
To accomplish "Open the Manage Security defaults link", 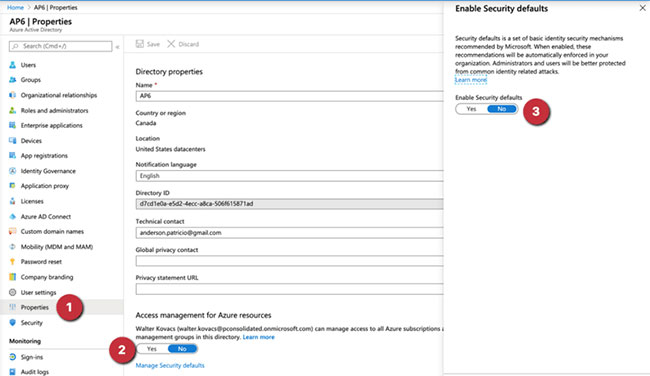I will (170, 365).
